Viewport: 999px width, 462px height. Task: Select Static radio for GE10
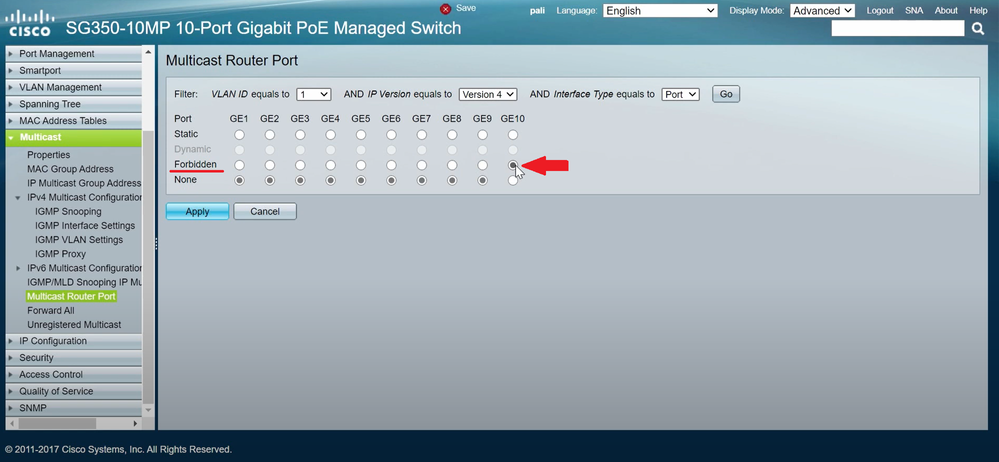[513, 134]
